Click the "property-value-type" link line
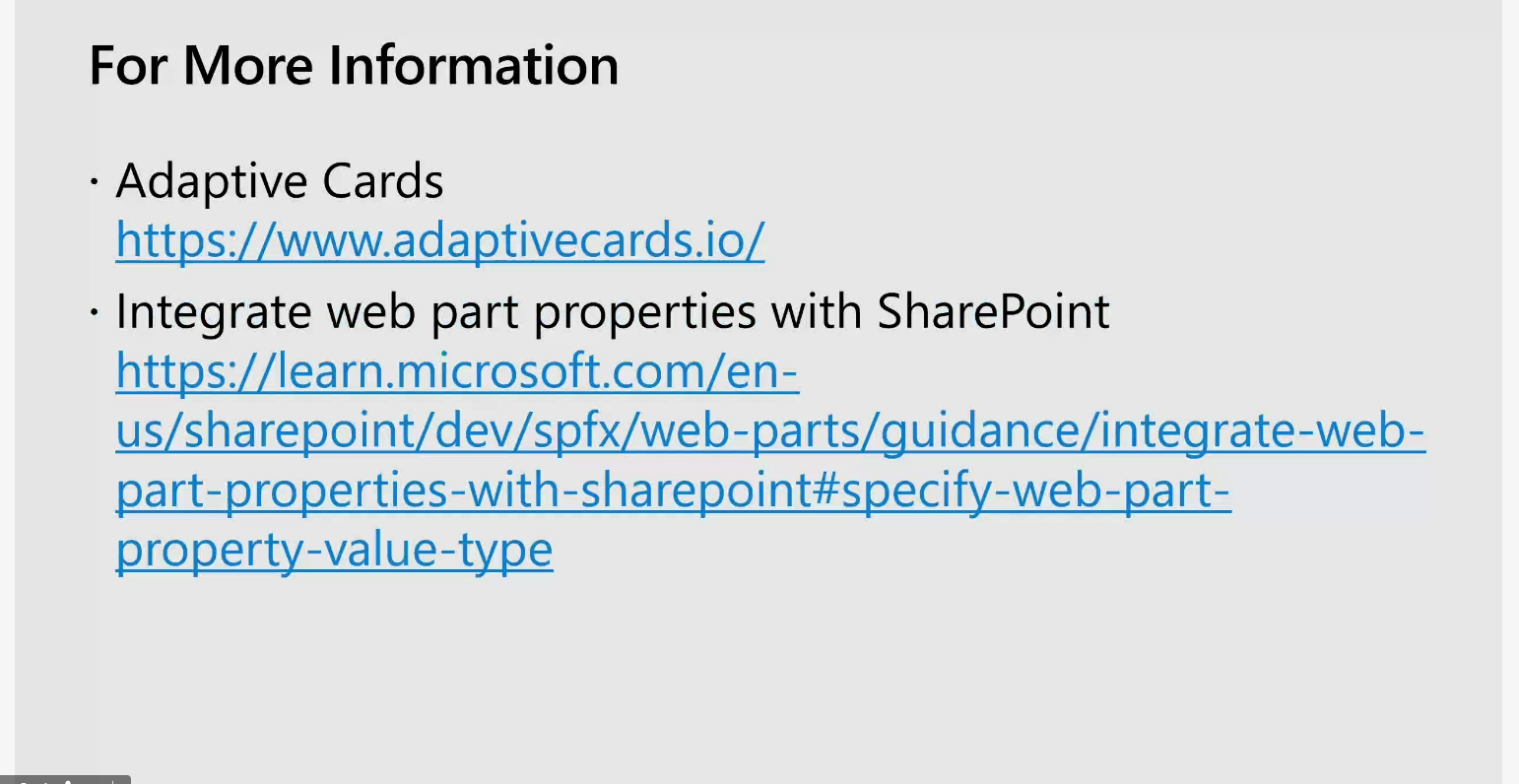The height and width of the screenshot is (784, 1519). click(334, 550)
